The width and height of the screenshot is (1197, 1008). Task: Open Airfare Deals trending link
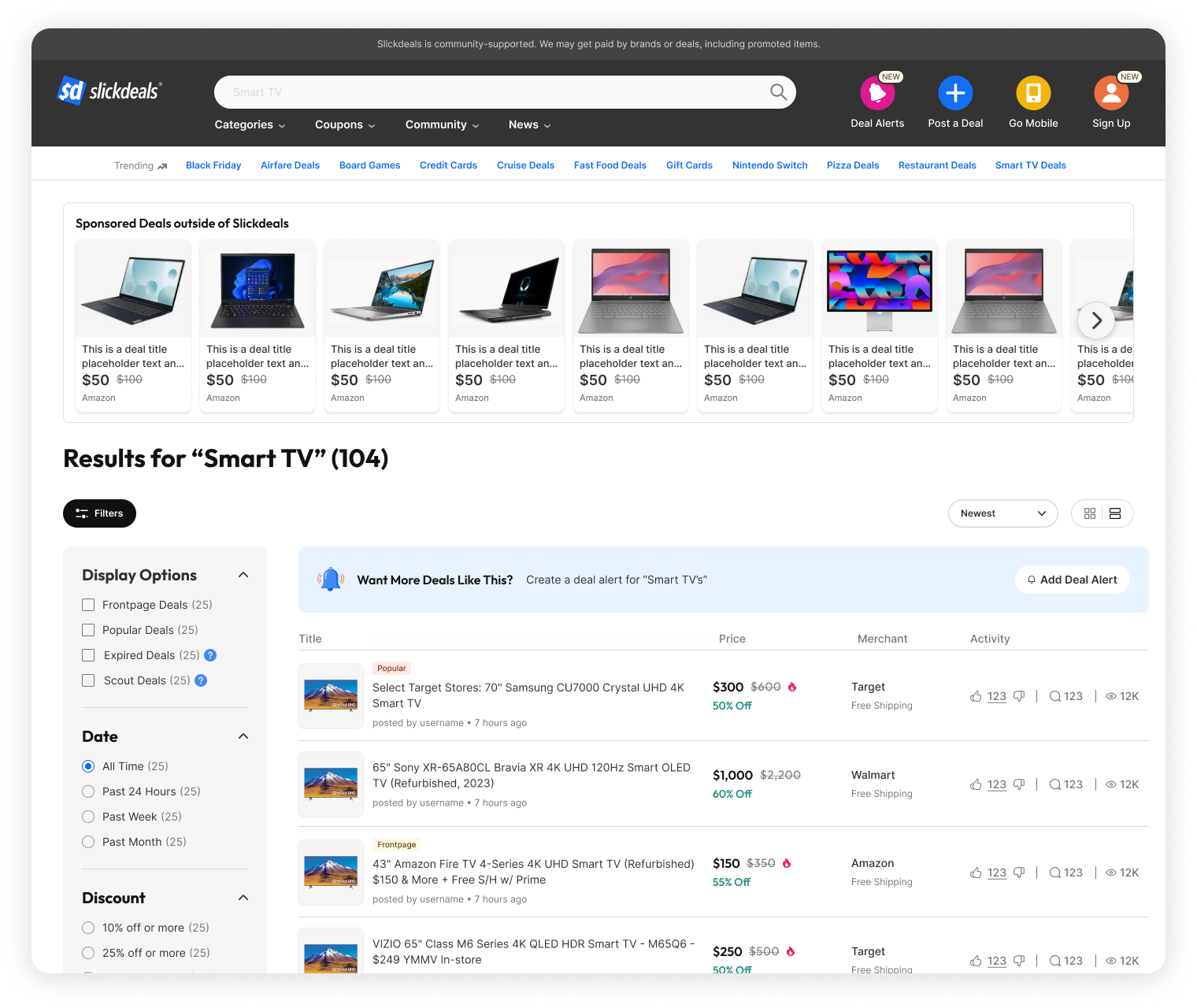coord(290,165)
